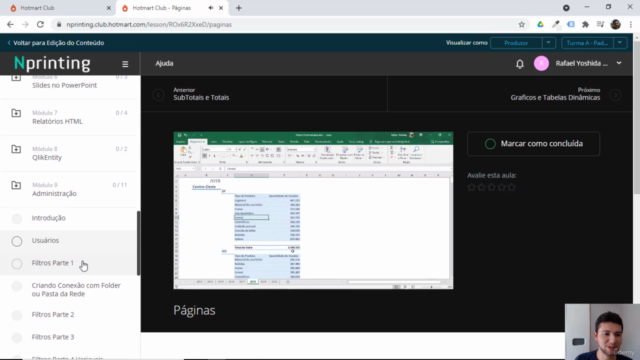
Task: Click the browser forward arrow
Action: [x=25, y=24]
